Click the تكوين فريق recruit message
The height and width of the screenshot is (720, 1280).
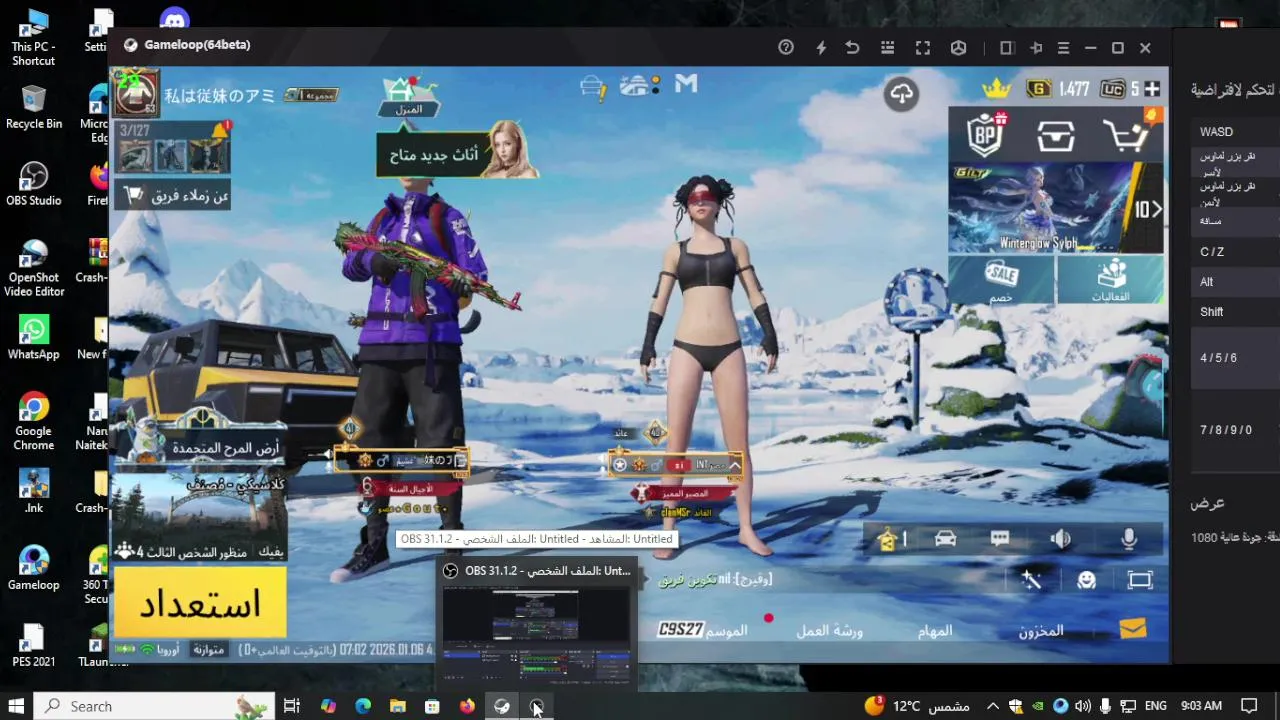715,579
